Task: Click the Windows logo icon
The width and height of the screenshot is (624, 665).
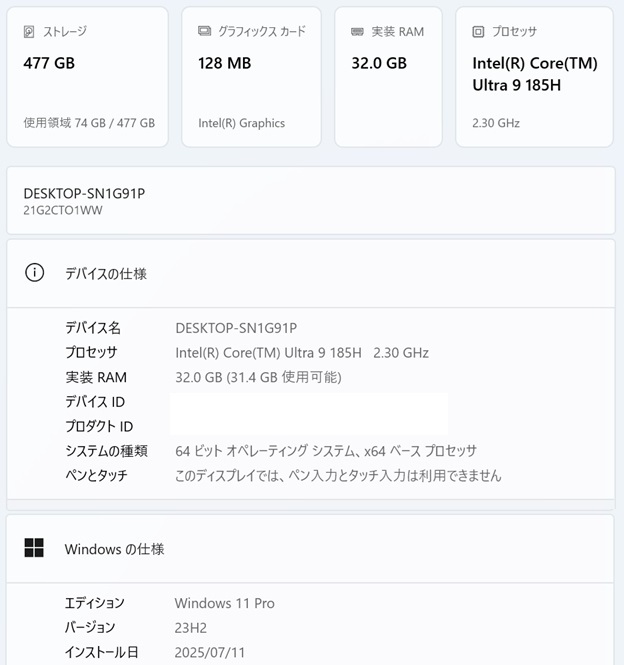Action: (34, 548)
